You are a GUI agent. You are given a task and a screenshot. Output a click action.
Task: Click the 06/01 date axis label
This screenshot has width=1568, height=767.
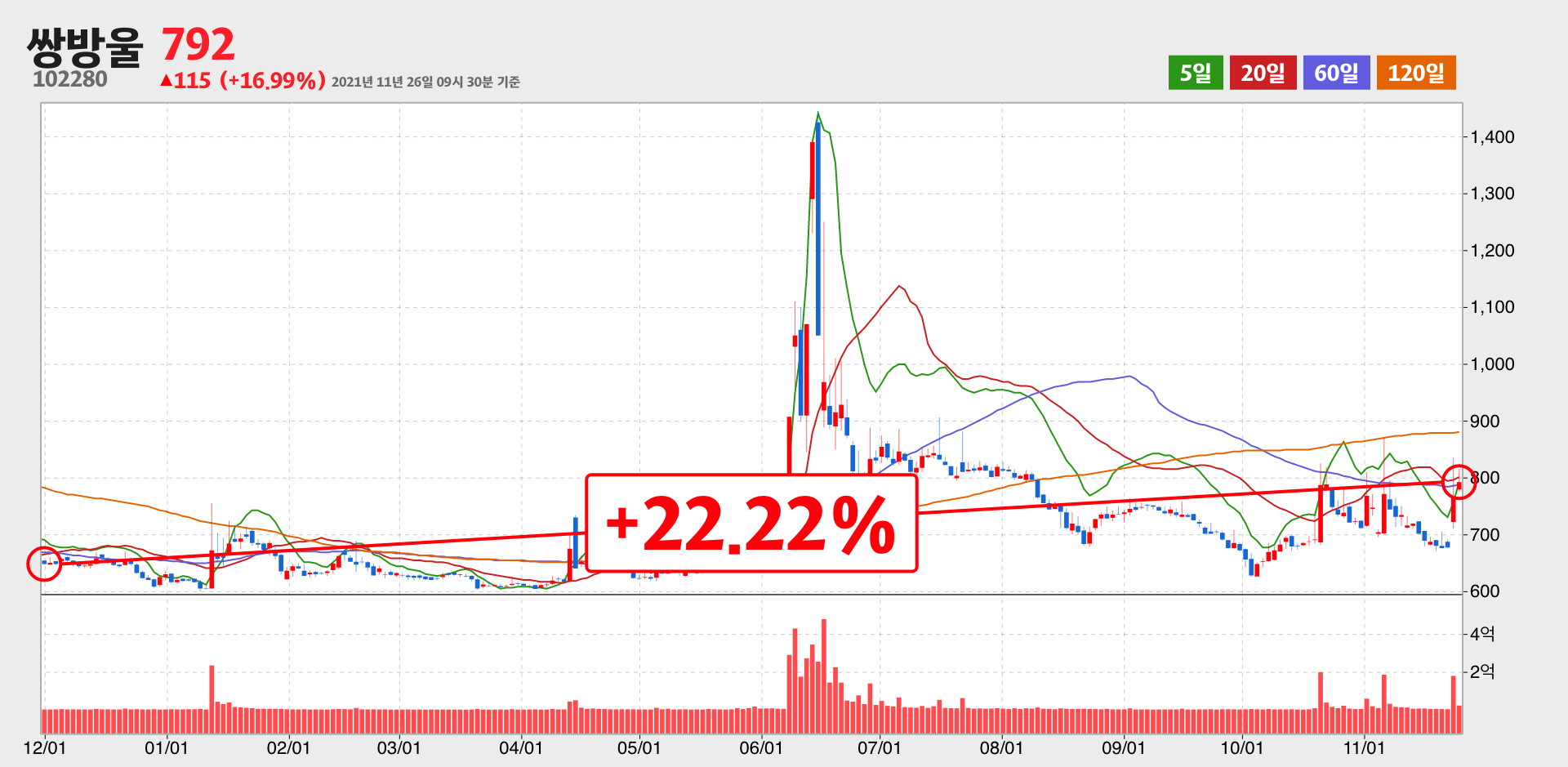761,748
